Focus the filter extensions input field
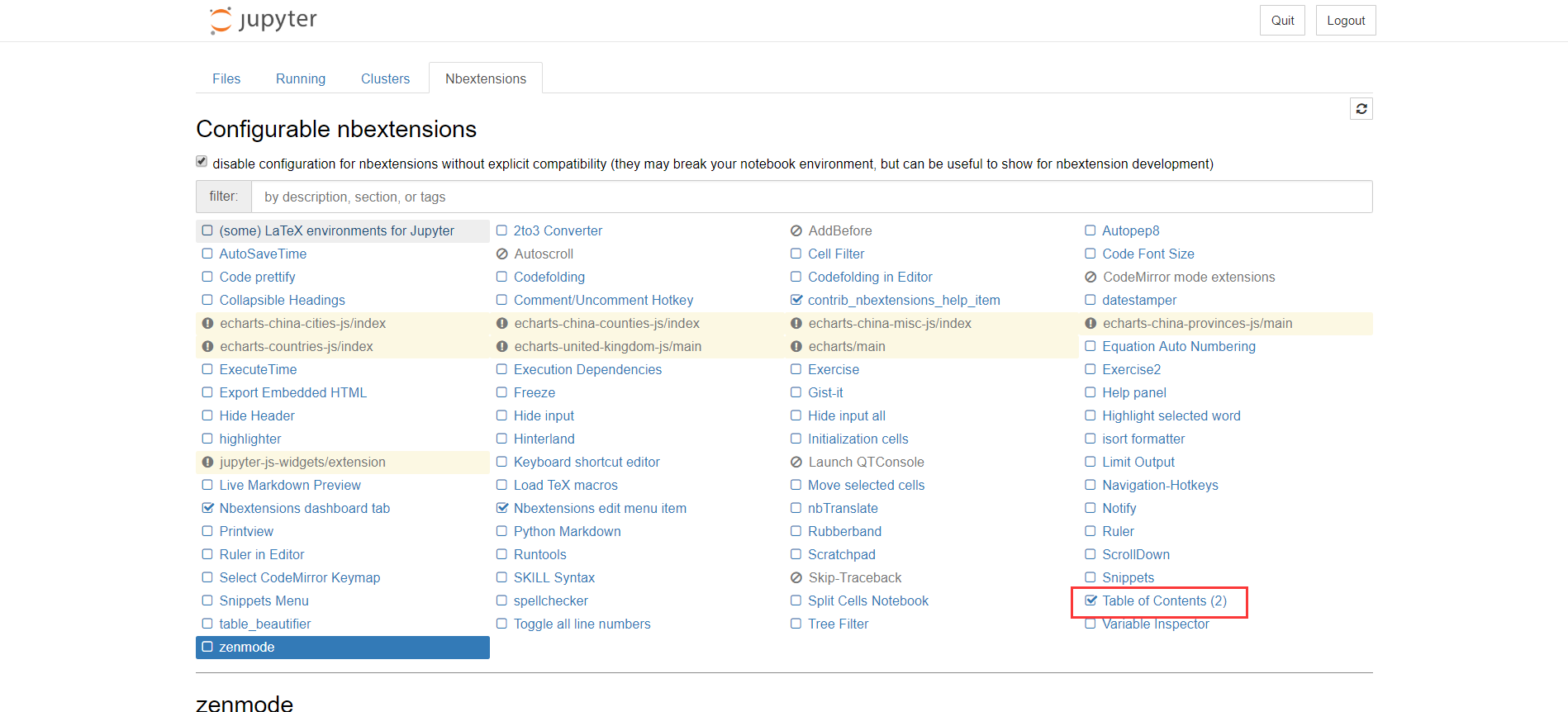1568x712 pixels. [x=811, y=197]
